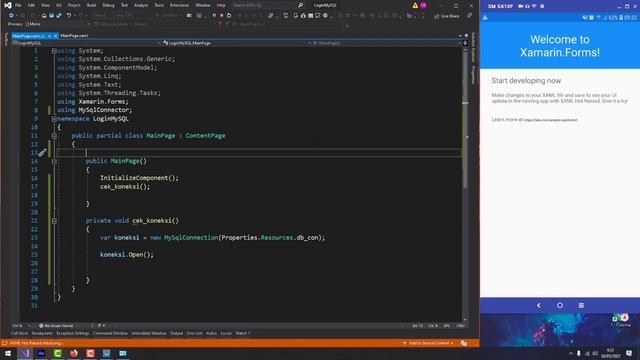
Task: Tap the Android back navigation button
Action: tap(539, 305)
